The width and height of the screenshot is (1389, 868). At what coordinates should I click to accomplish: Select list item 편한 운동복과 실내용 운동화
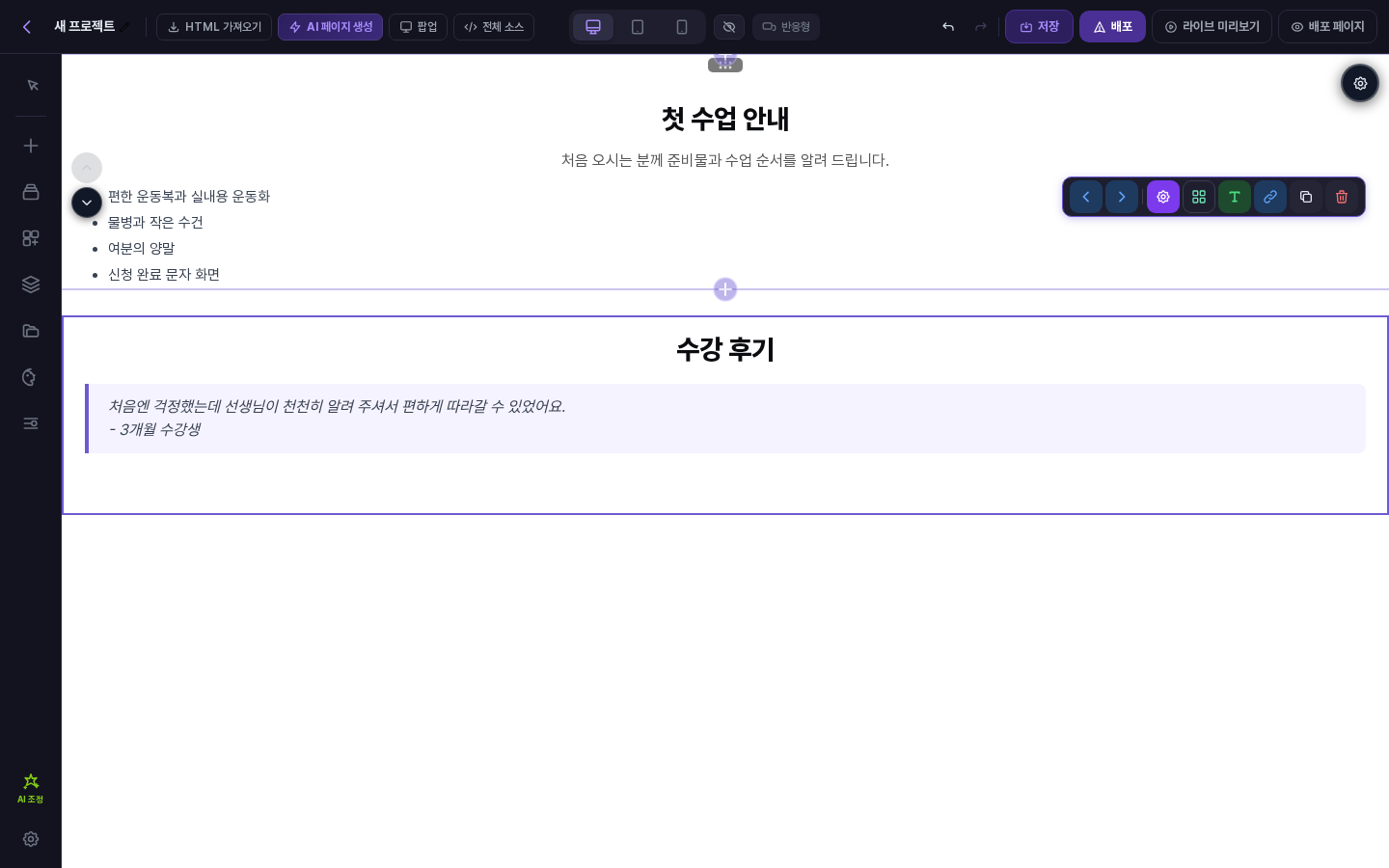(189, 196)
